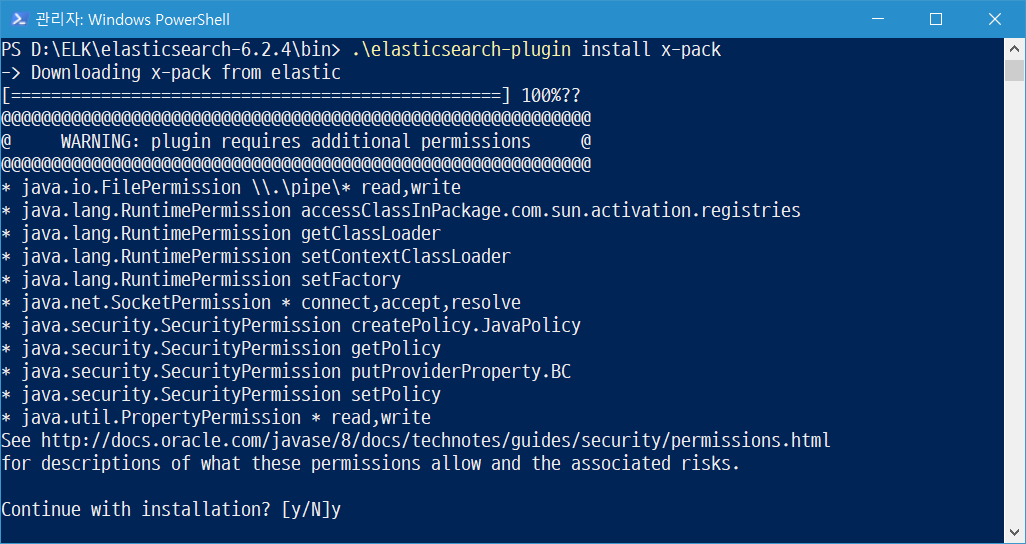
Task: Click the scrollbar down arrow
Action: [1014, 532]
